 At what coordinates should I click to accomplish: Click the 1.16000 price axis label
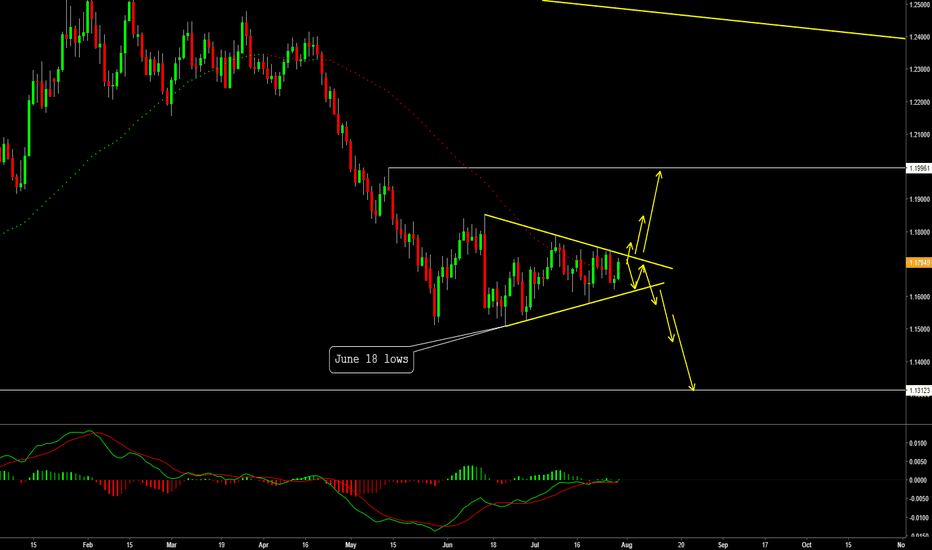click(919, 297)
